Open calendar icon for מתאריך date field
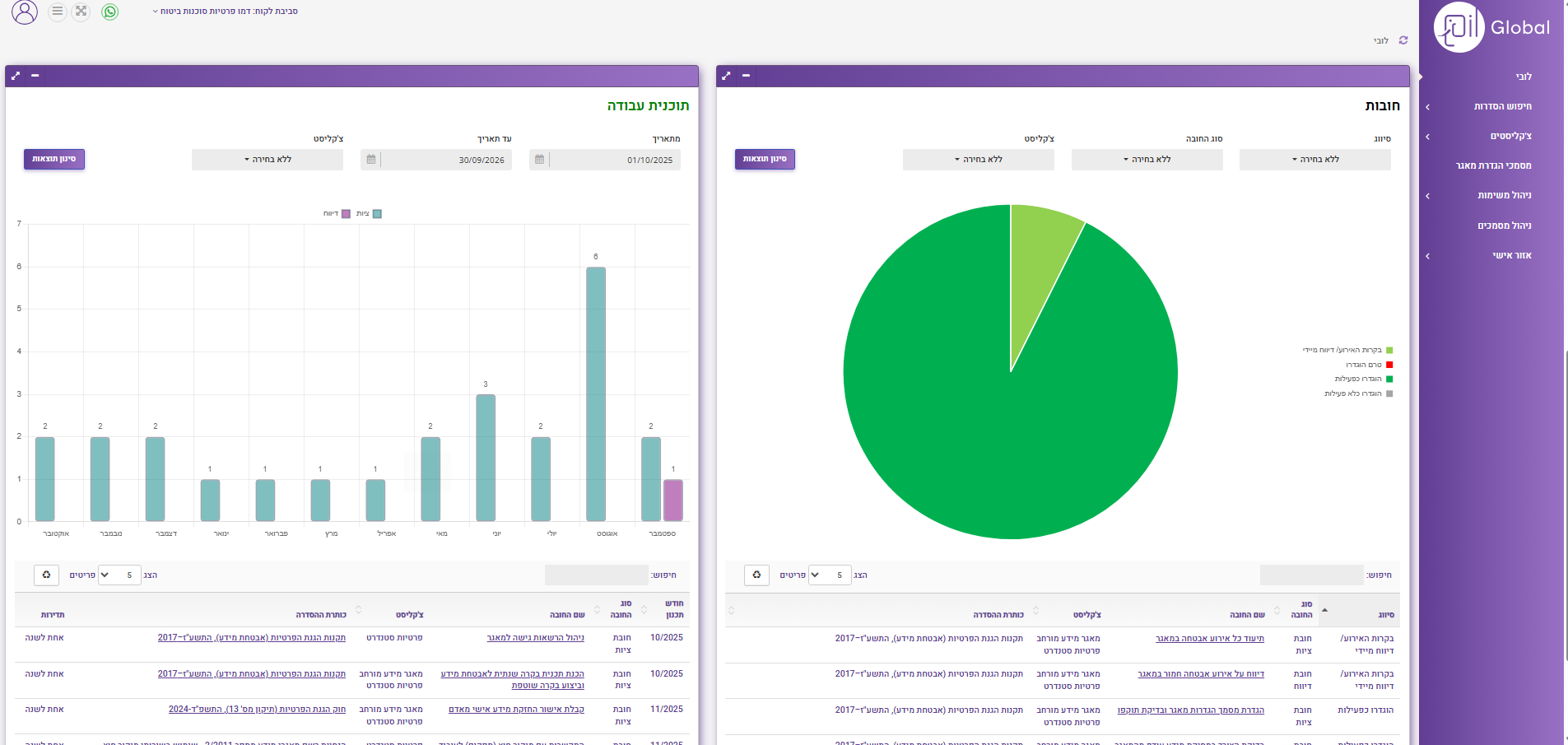Image resolution: width=1568 pixels, height=745 pixels. [539, 160]
